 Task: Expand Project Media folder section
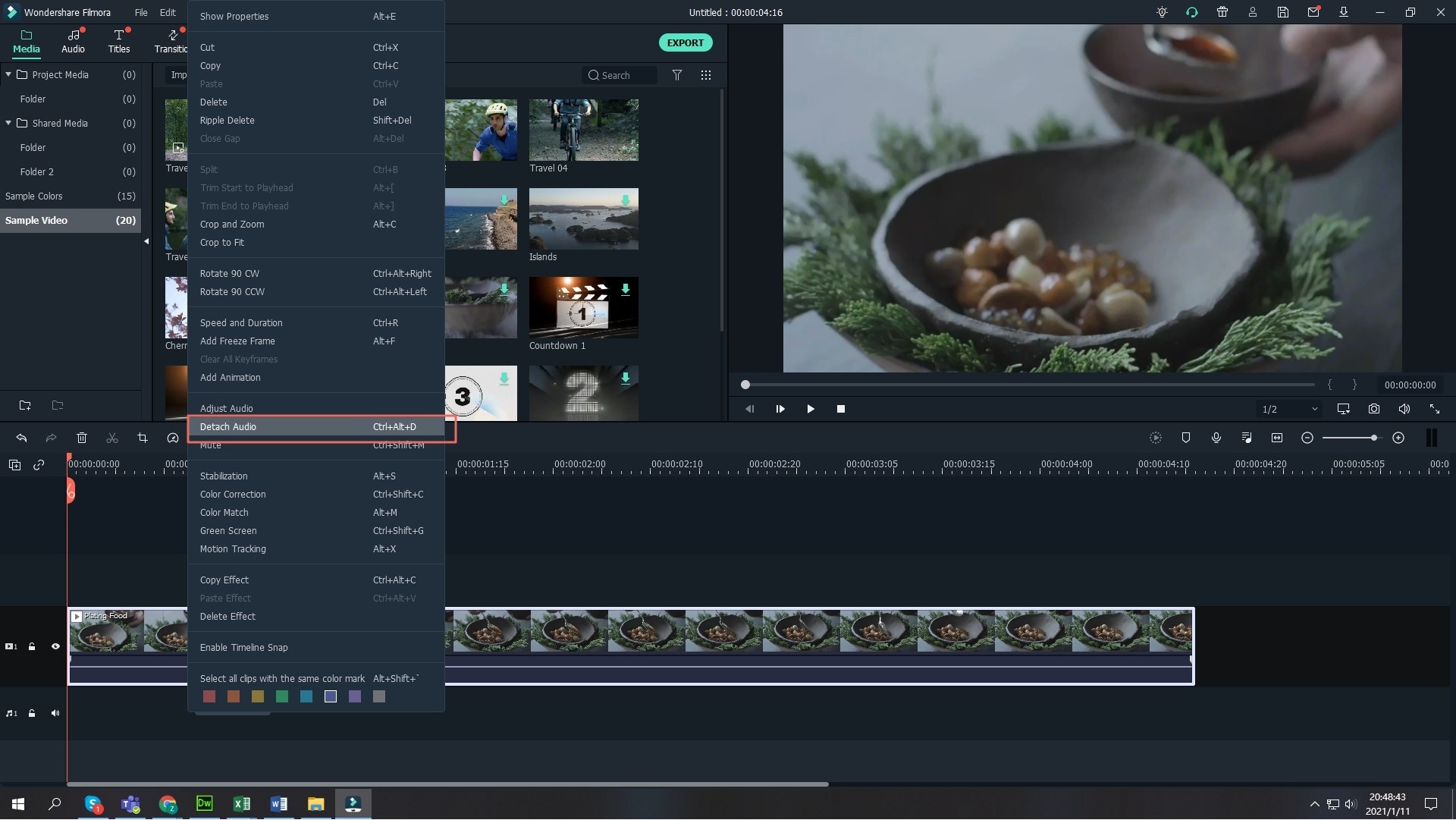[x=8, y=74]
